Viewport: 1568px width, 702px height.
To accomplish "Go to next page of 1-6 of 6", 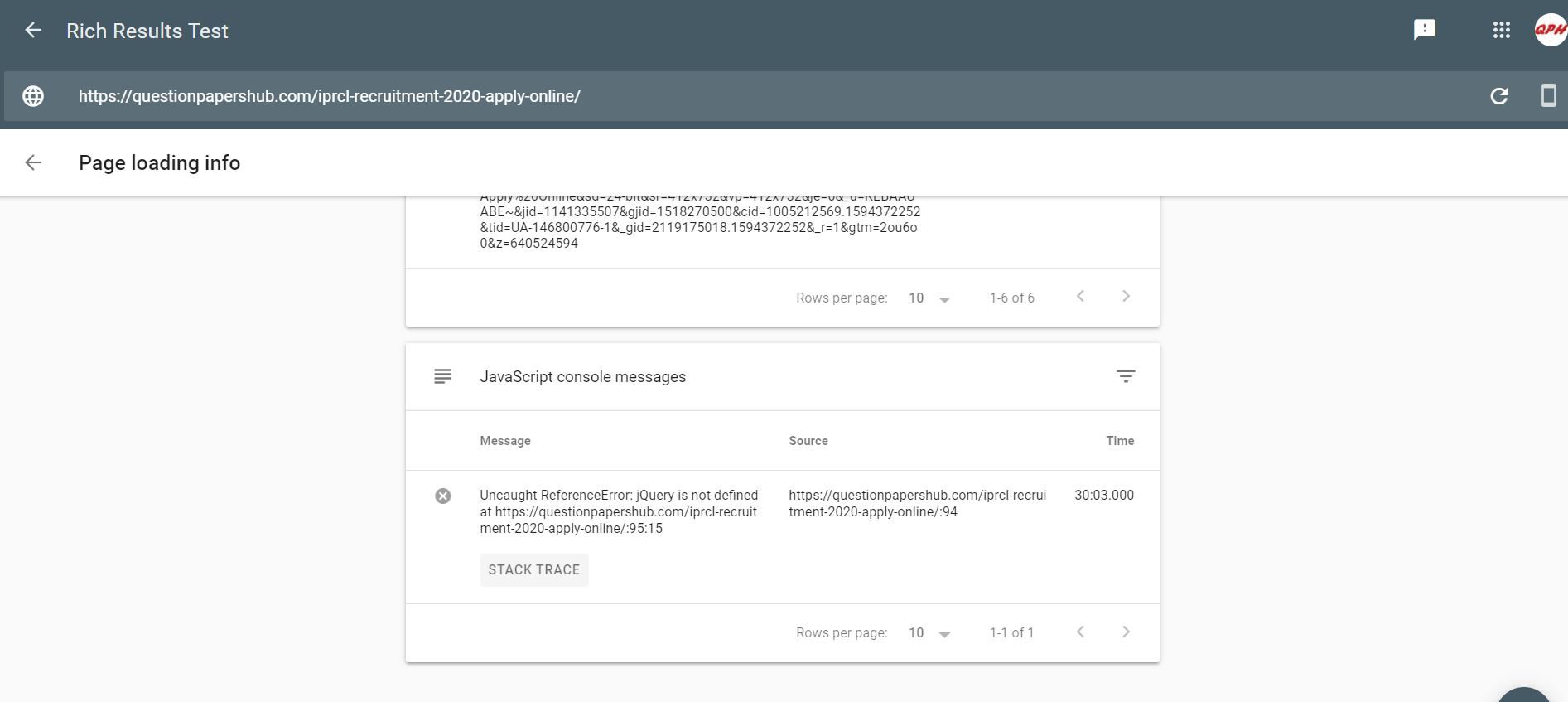I will coord(1125,297).
